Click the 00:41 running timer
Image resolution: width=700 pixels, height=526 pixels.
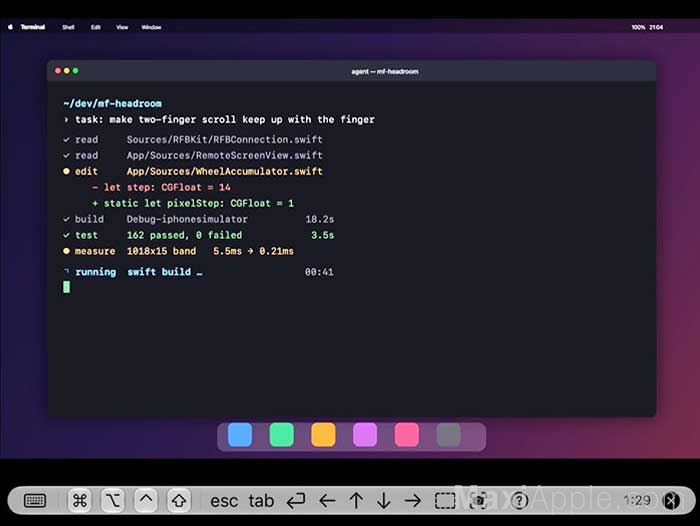(x=319, y=272)
